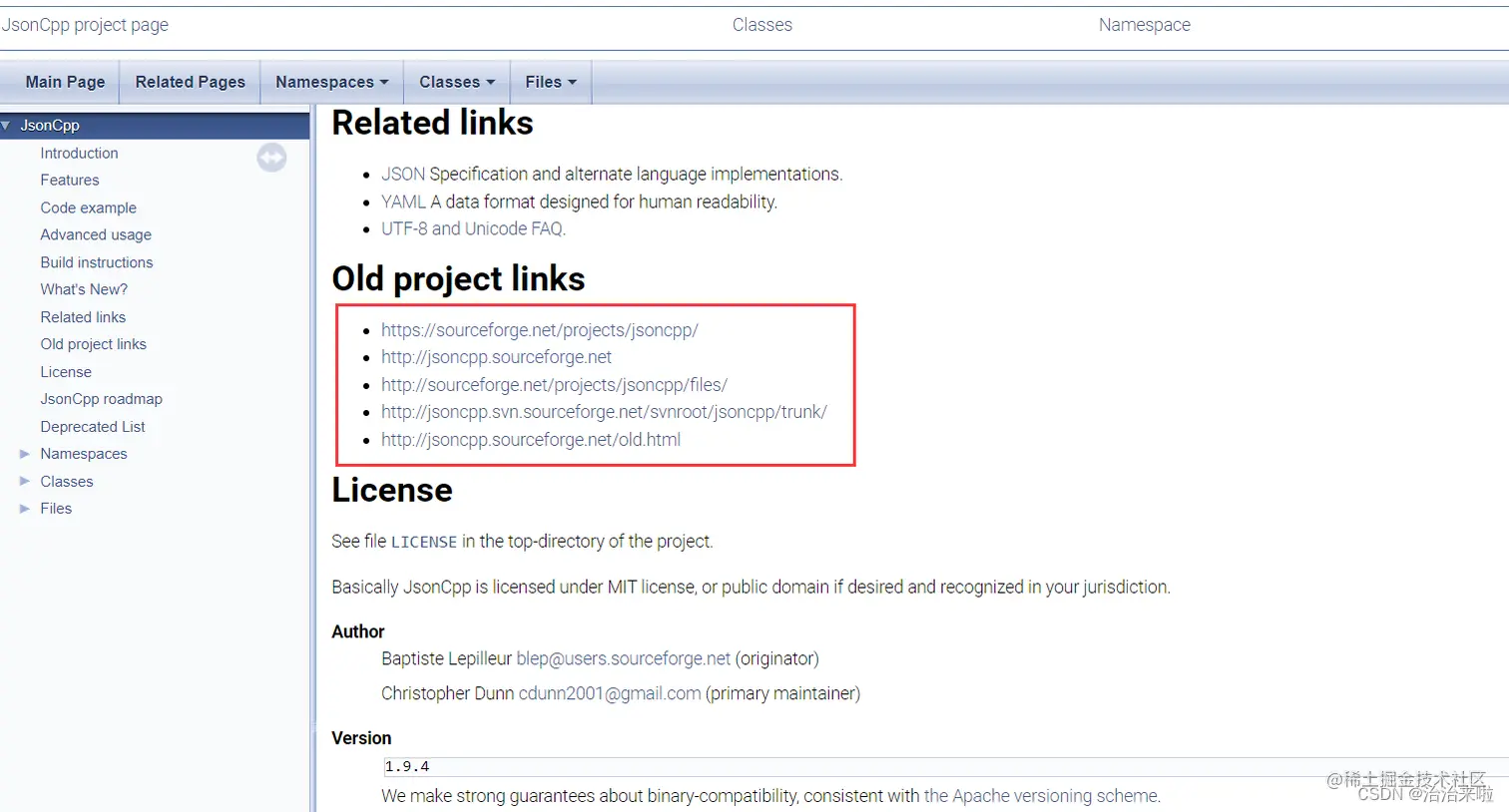Open the UTF-8 and Unicode FAQ link
1509x812 pixels.
click(473, 229)
